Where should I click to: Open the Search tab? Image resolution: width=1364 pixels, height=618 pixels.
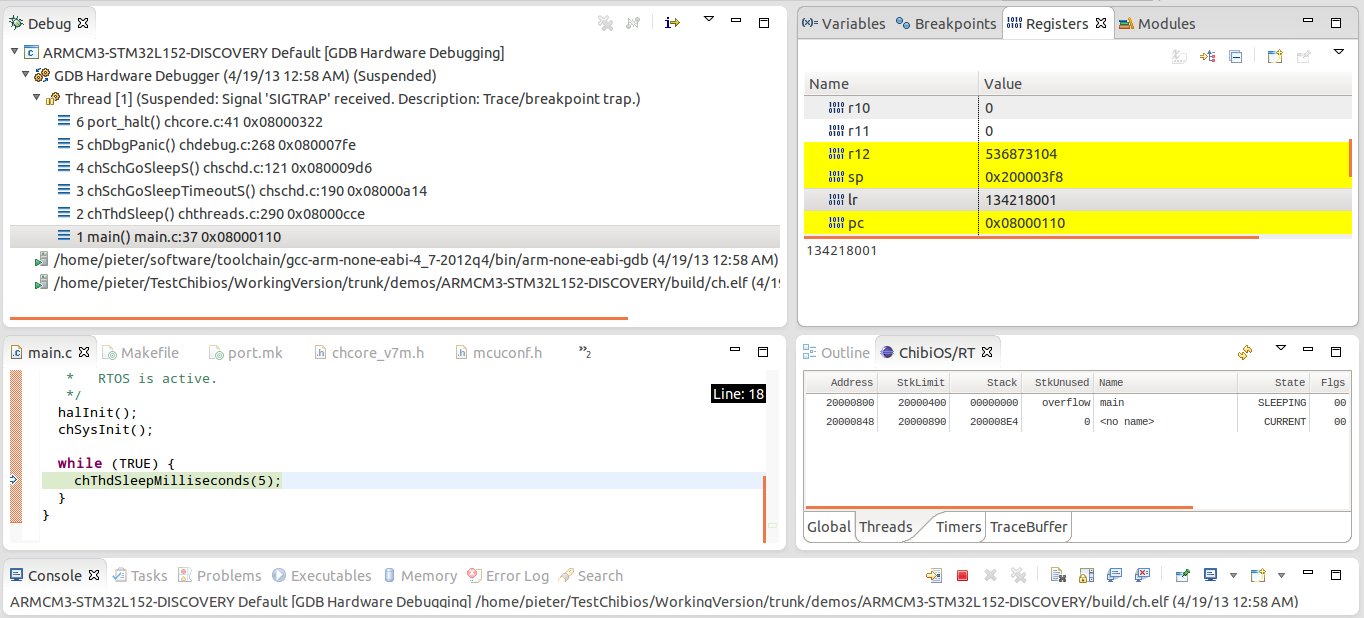591,575
